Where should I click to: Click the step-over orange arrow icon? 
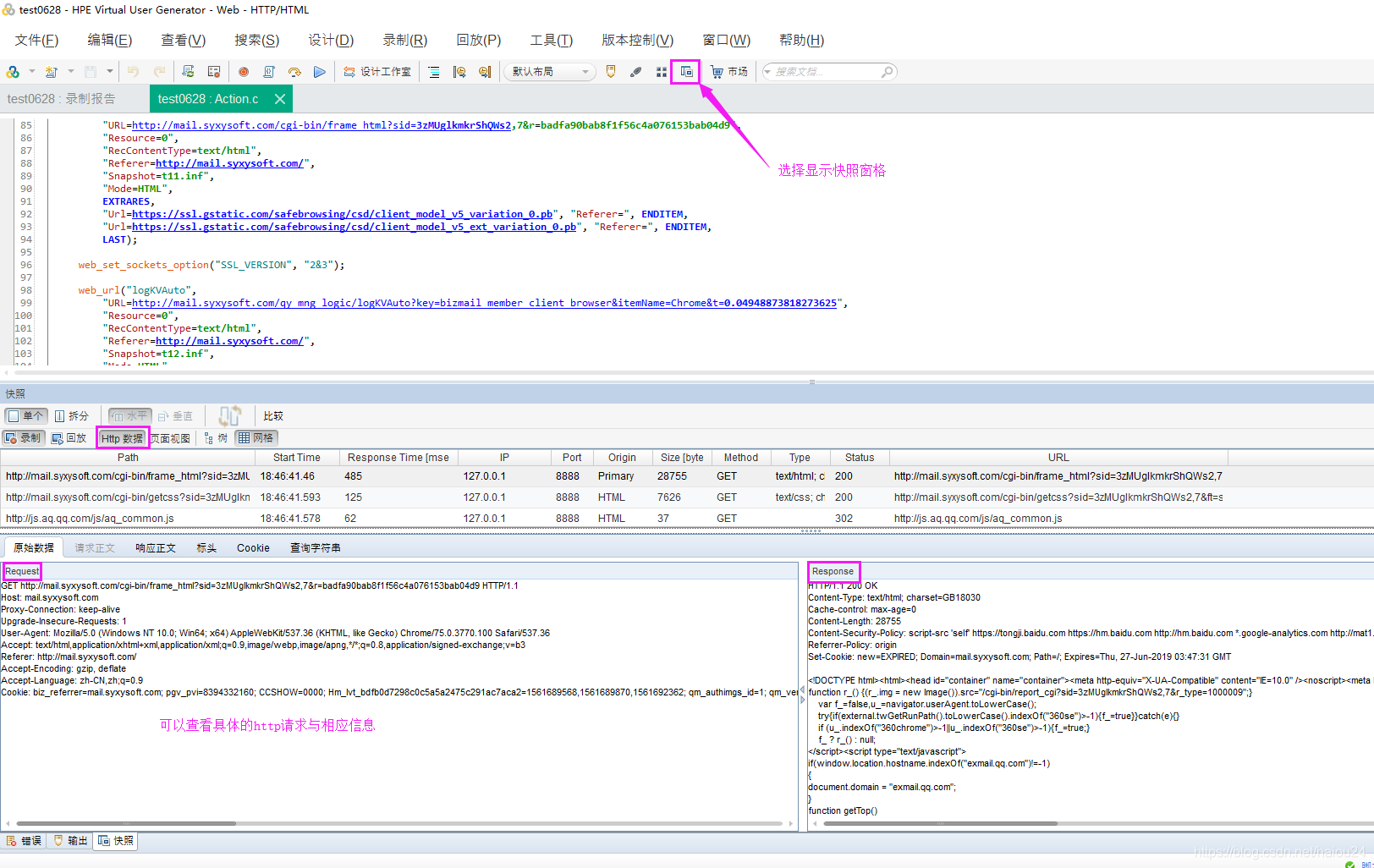click(294, 72)
